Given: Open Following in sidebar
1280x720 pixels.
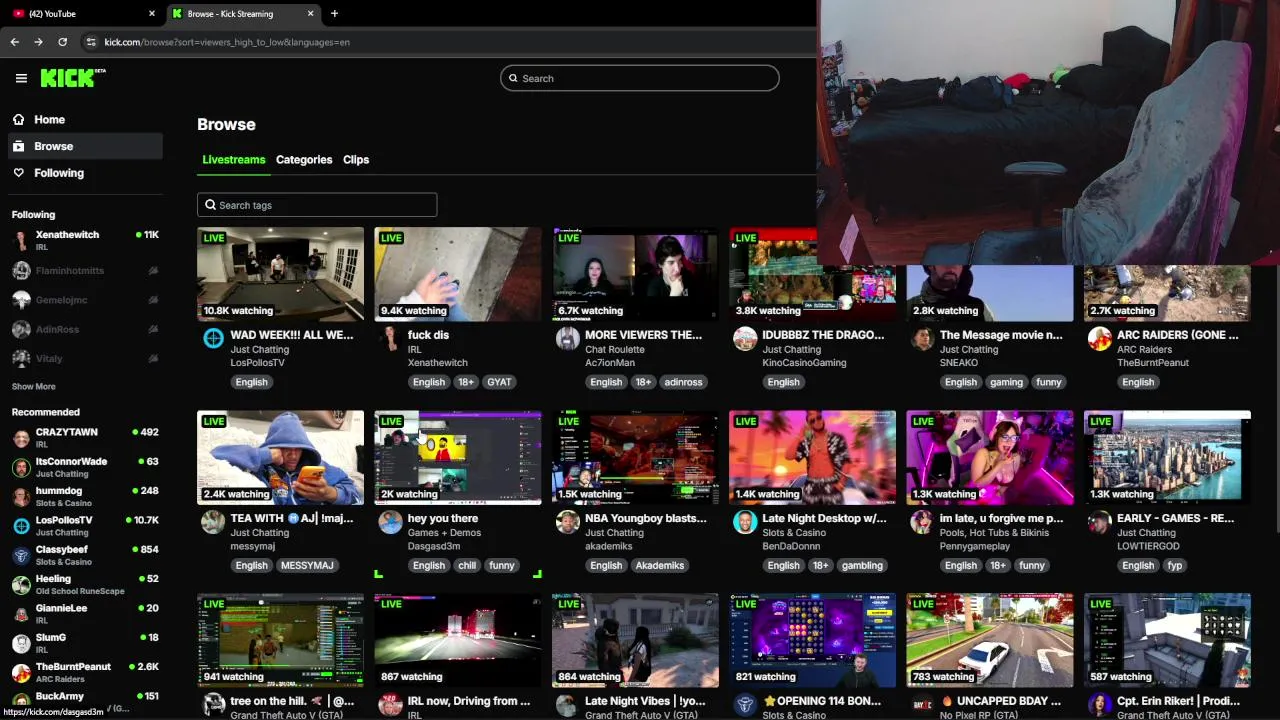Looking at the screenshot, I should pos(59,173).
